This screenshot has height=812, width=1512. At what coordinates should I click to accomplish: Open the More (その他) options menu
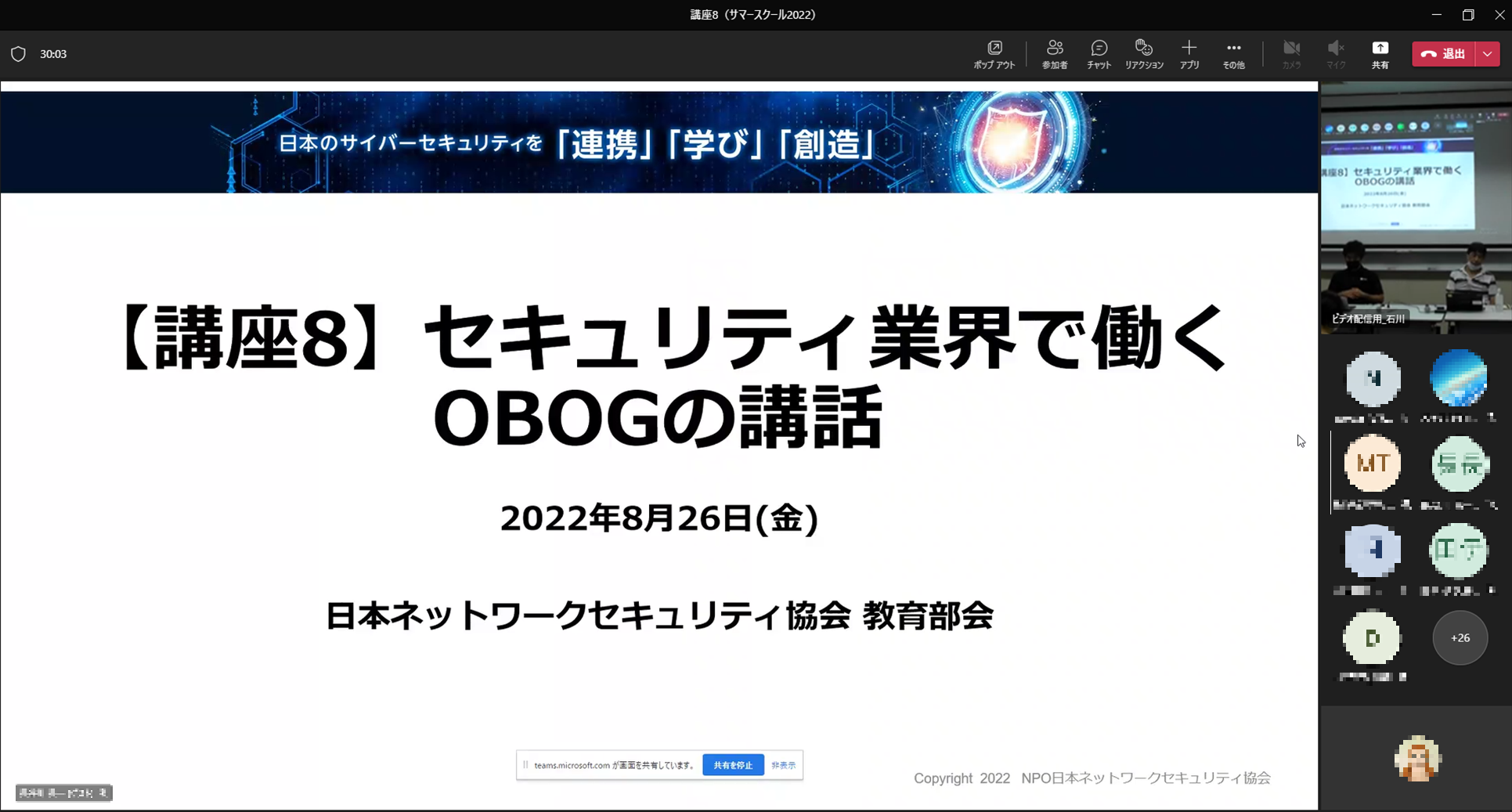coord(1233,54)
